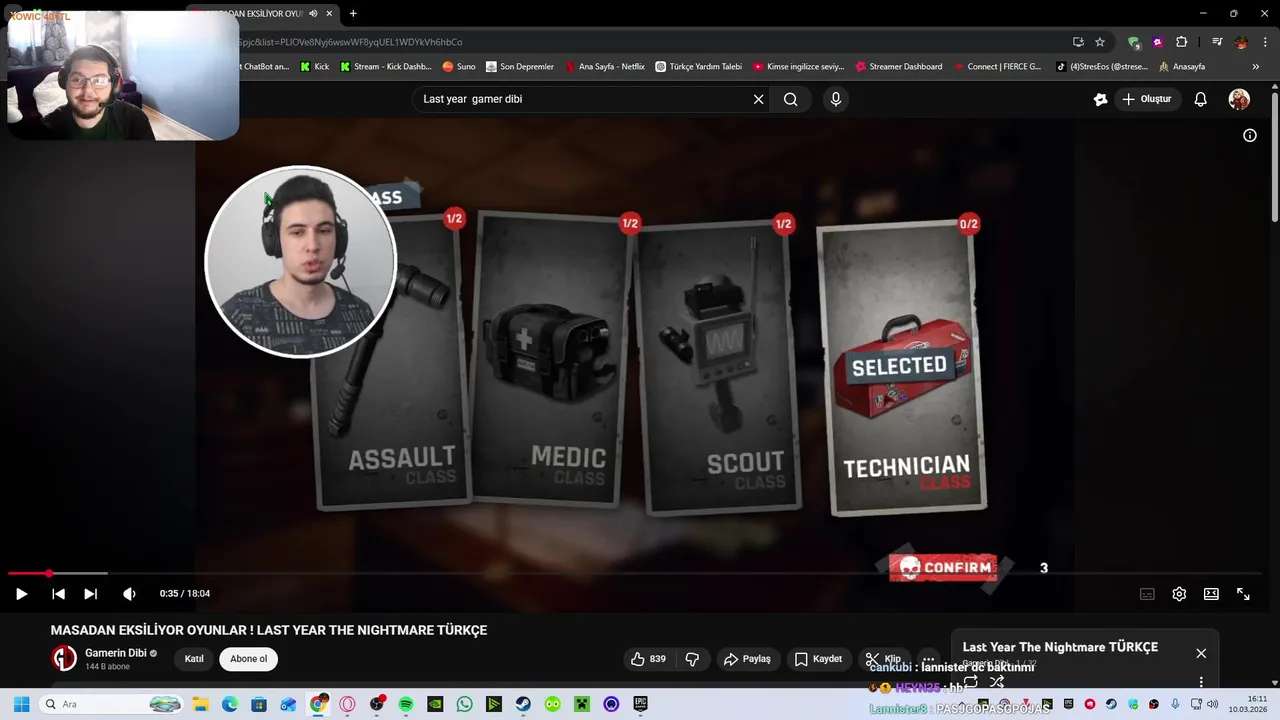The image size is (1280, 720).
Task: Install app icon in address bar
Action: point(1078,42)
